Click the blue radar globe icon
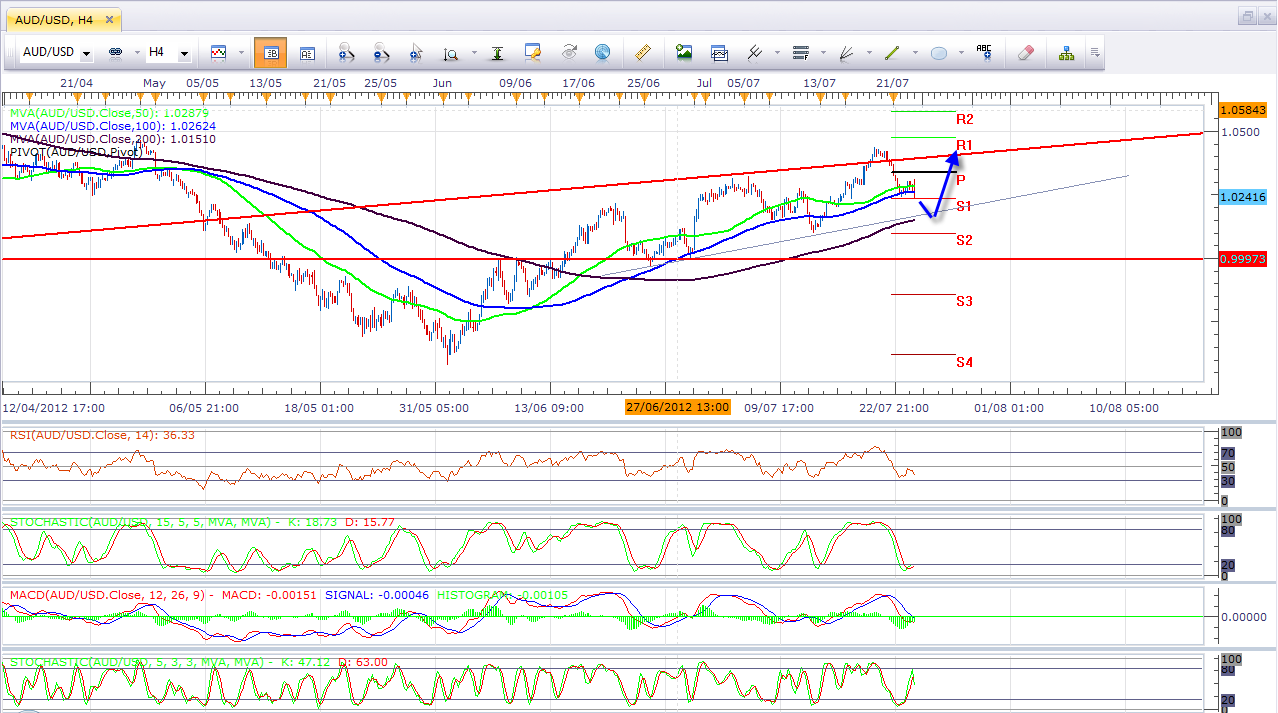Image resolution: width=1278 pixels, height=713 pixels. point(603,52)
